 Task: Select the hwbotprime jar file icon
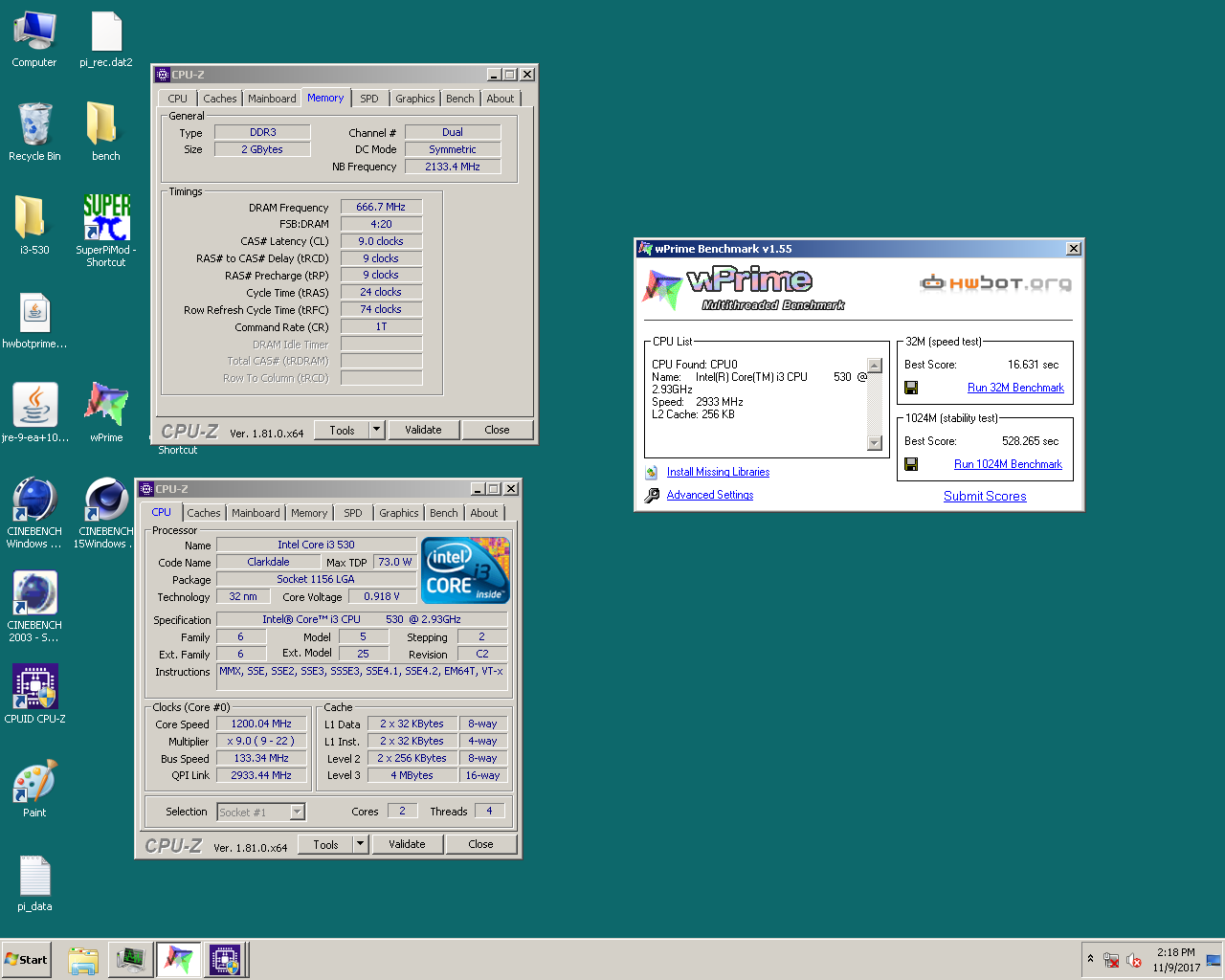34,321
